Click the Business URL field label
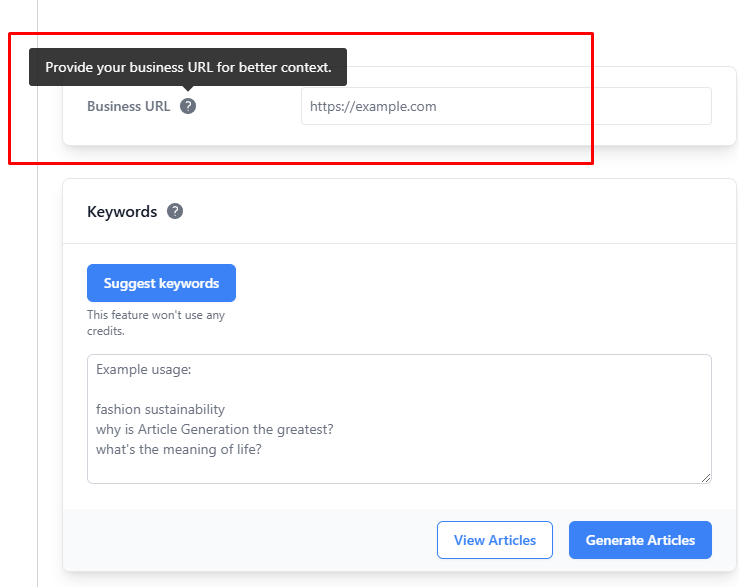Screen dimensions: 739x587 tap(129, 106)
